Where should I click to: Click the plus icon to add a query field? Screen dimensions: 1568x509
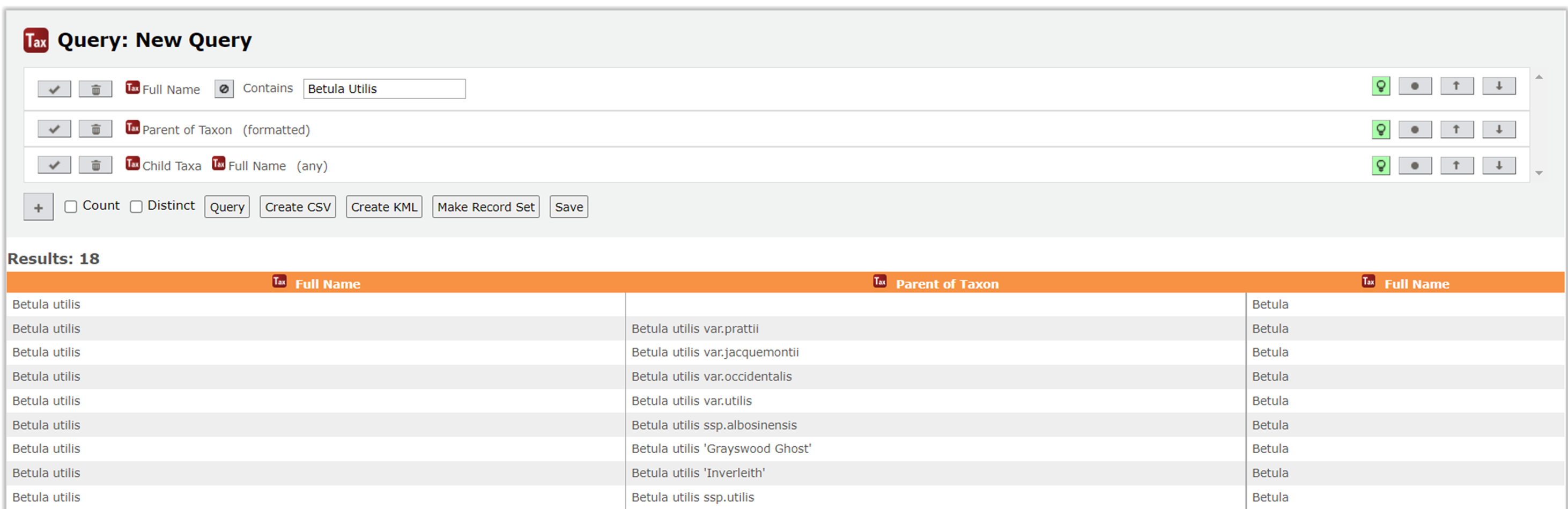(x=39, y=206)
